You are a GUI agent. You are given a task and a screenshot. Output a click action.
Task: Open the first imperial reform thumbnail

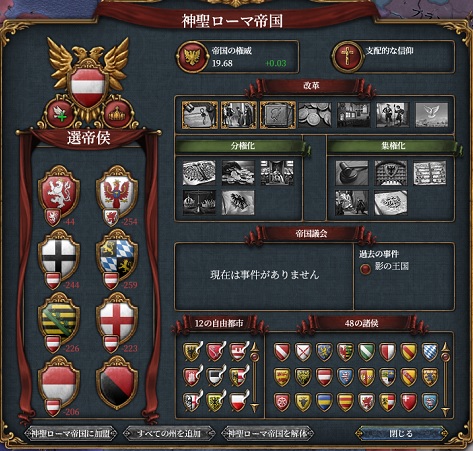coord(200,115)
